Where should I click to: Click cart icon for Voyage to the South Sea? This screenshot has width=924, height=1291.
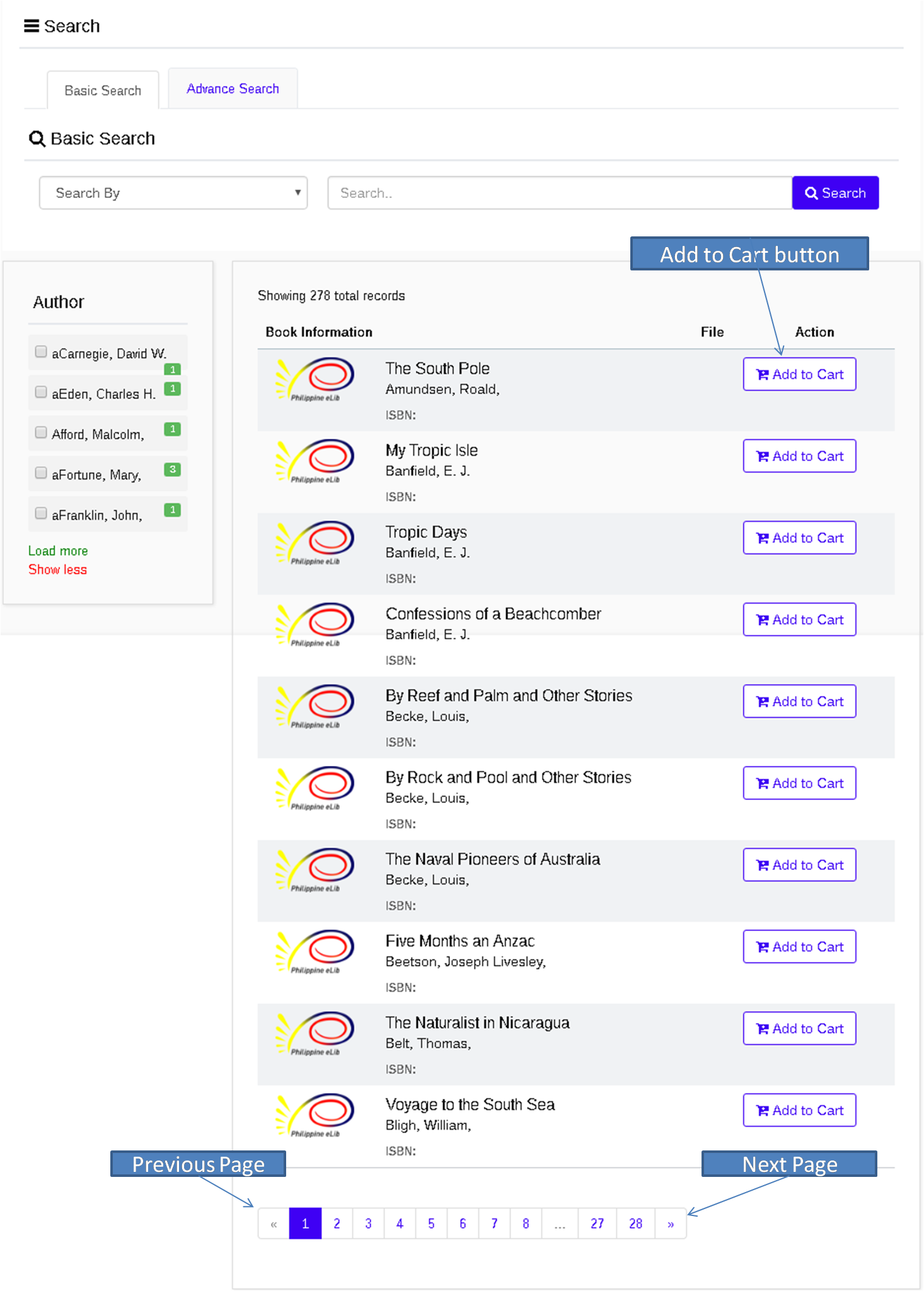[x=763, y=1111]
